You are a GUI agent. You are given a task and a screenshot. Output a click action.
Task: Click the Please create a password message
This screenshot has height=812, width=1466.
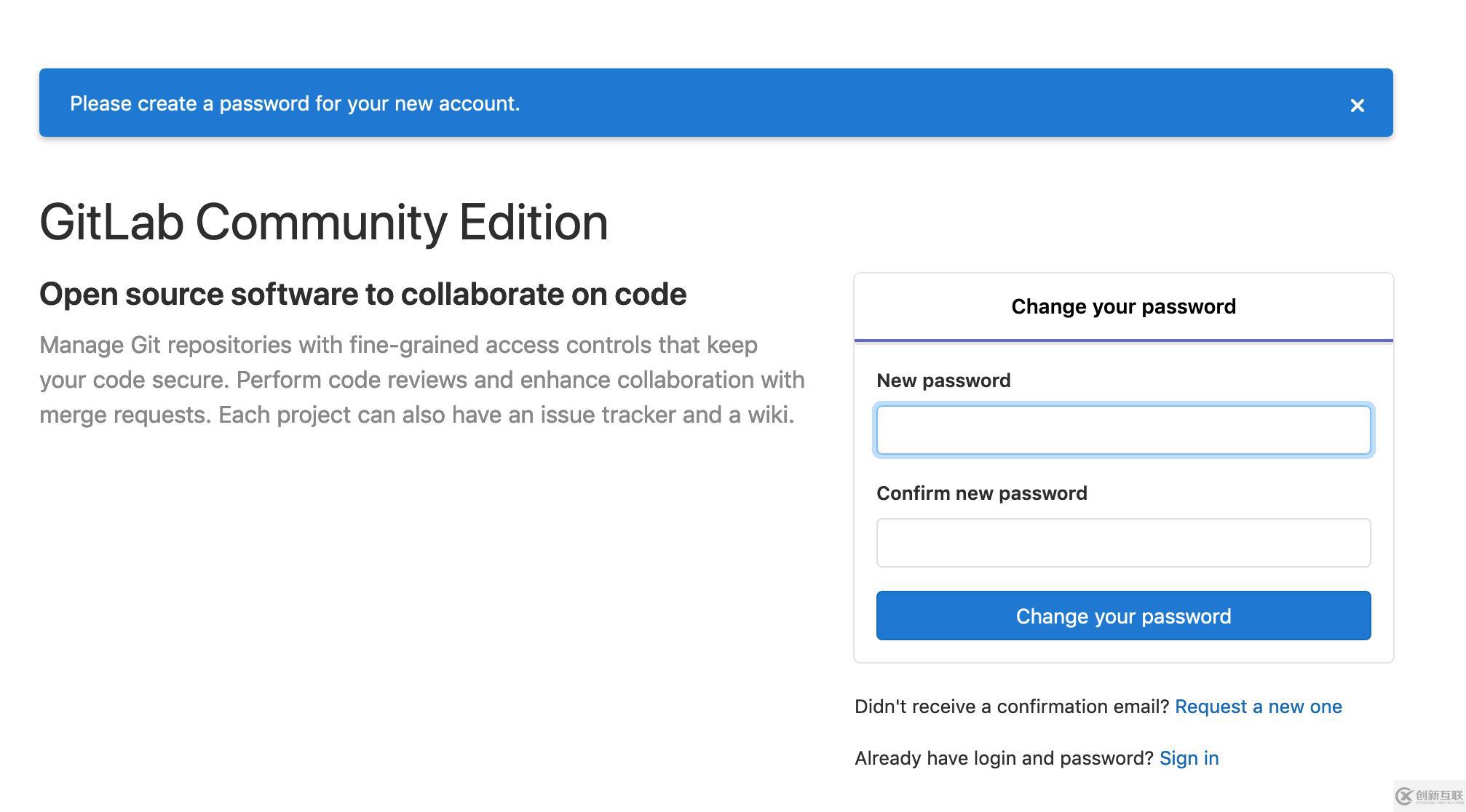click(295, 103)
